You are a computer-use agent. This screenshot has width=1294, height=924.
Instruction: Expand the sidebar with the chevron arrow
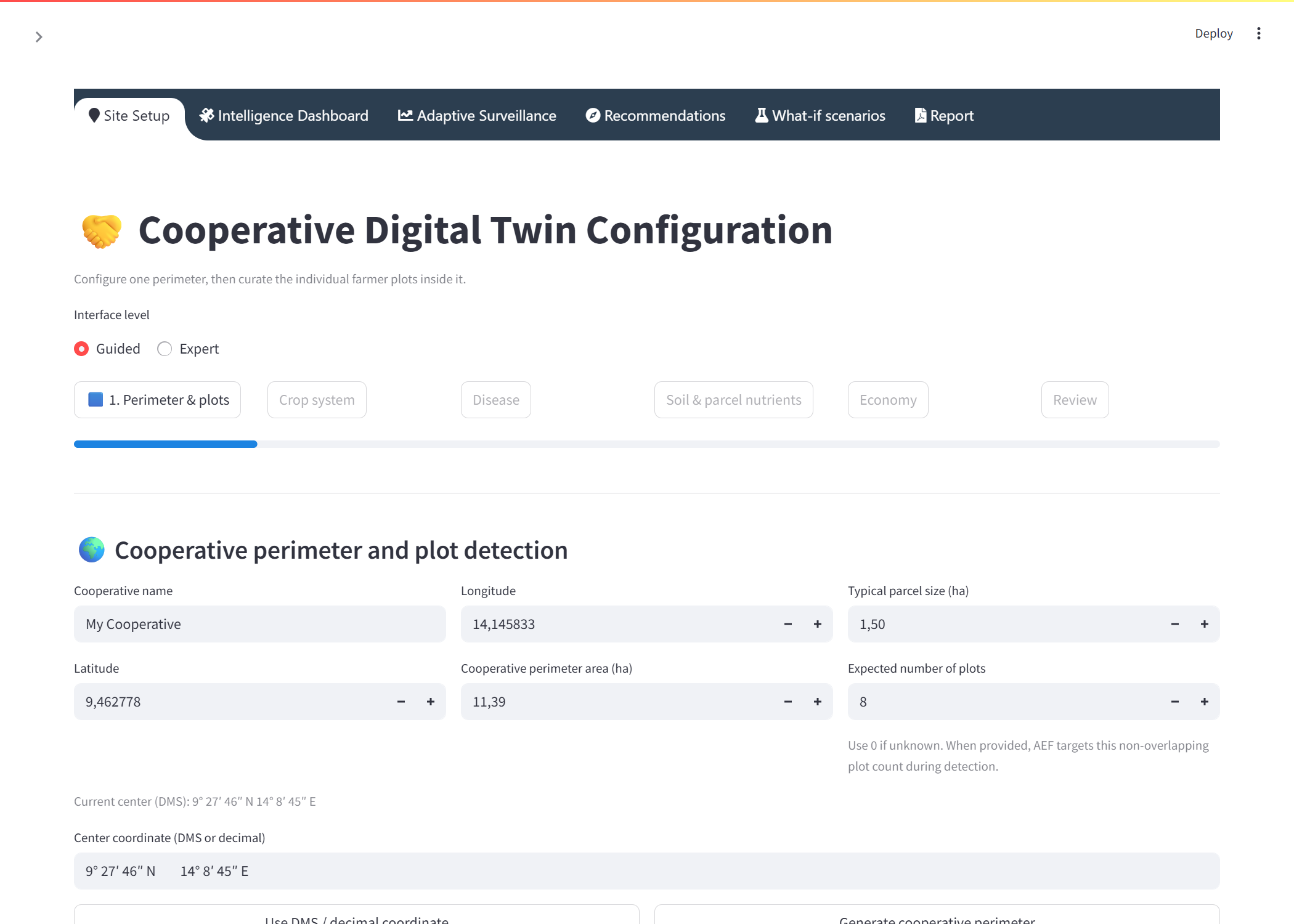(39, 37)
